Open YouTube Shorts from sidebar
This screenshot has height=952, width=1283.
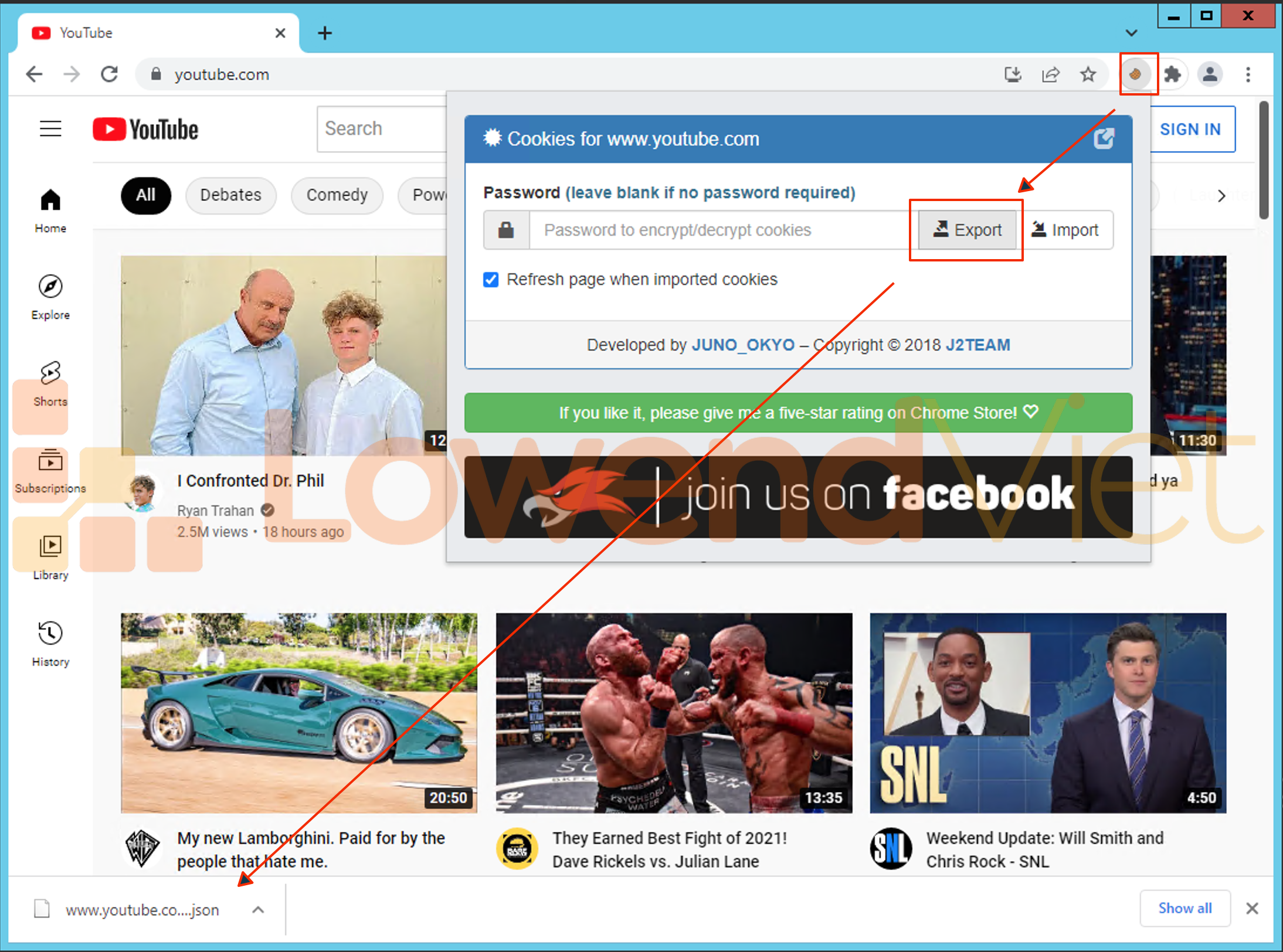50,383
